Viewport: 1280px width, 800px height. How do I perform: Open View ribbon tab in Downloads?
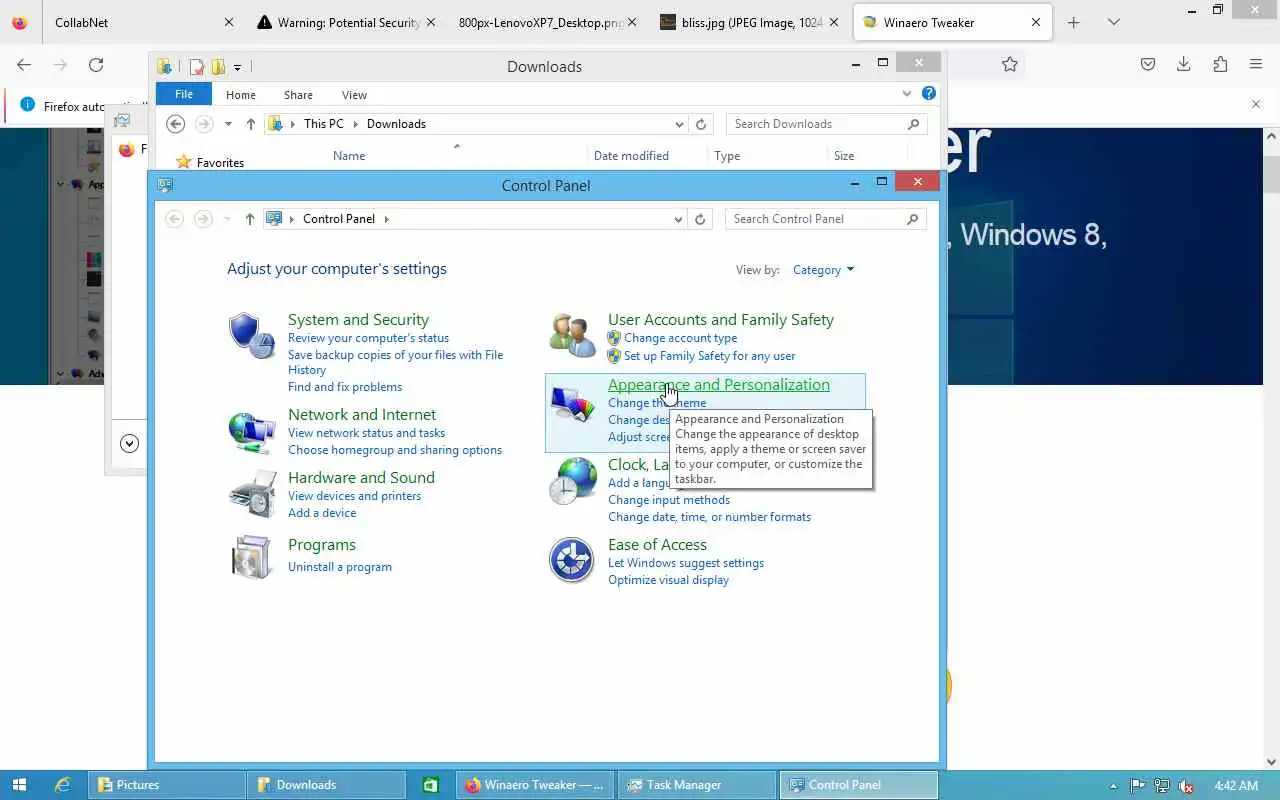[x=354, y=95]
